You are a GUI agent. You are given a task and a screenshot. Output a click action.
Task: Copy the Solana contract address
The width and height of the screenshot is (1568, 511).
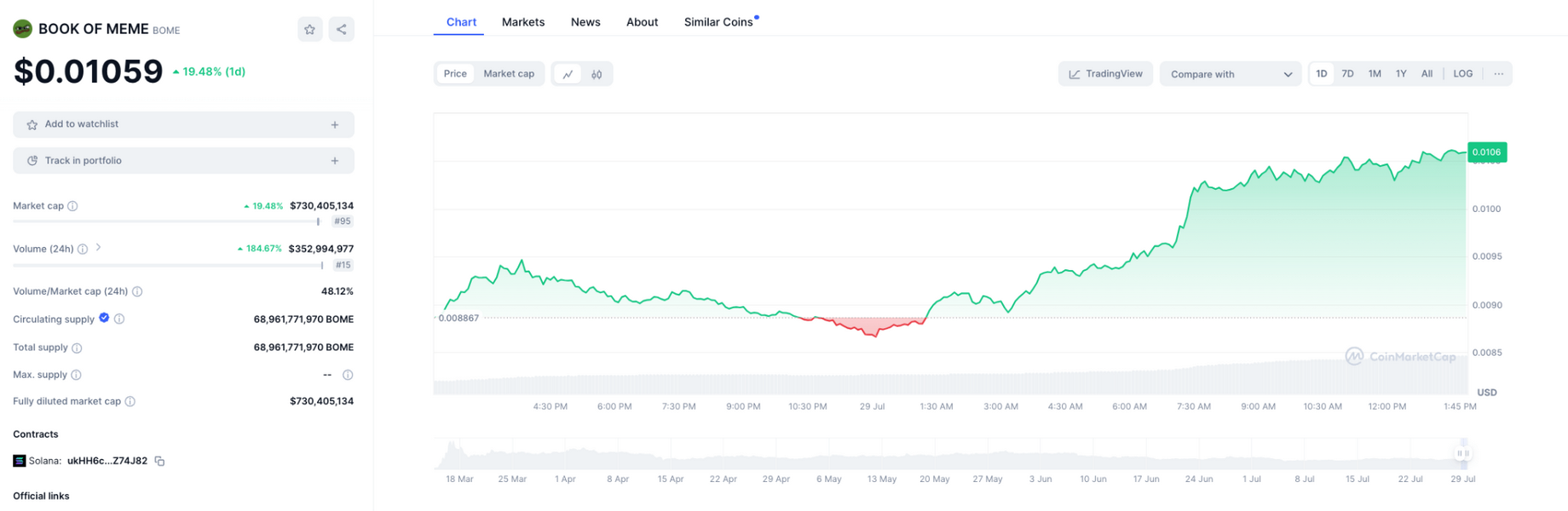point(159,462)
